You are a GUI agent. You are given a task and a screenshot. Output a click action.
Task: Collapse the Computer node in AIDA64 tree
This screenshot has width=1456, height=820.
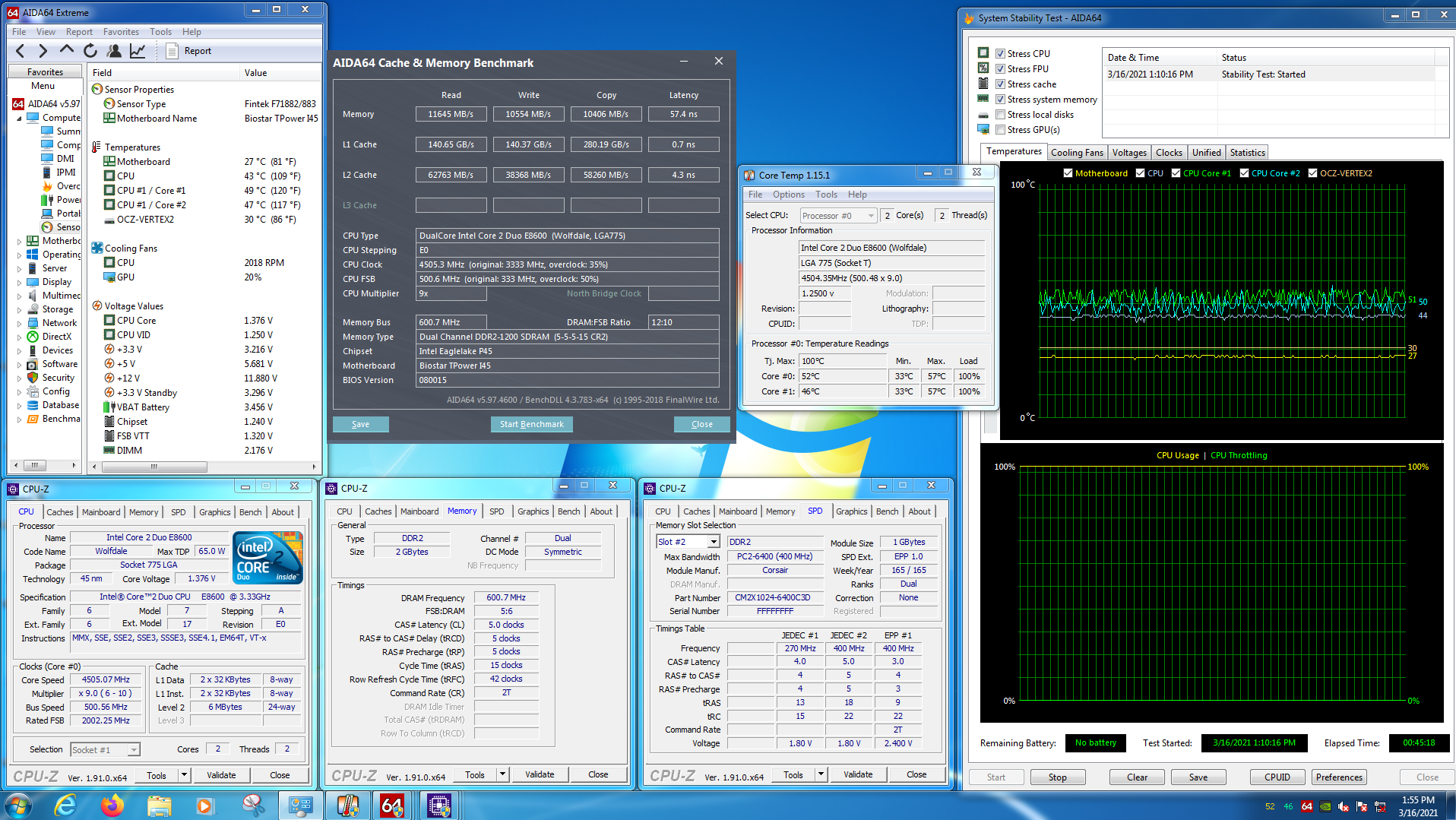[x=19, y=118]
